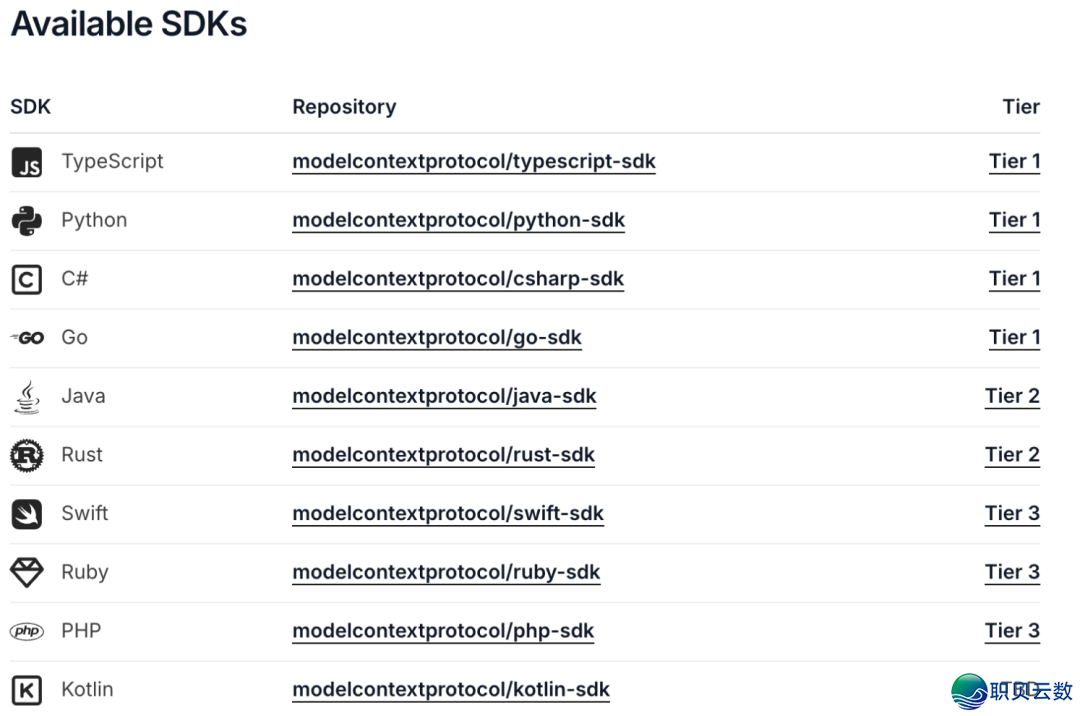This screenshot has height=716, width=1080.
Task: Click the TypeScript JS logo icon
Action: 27,162
